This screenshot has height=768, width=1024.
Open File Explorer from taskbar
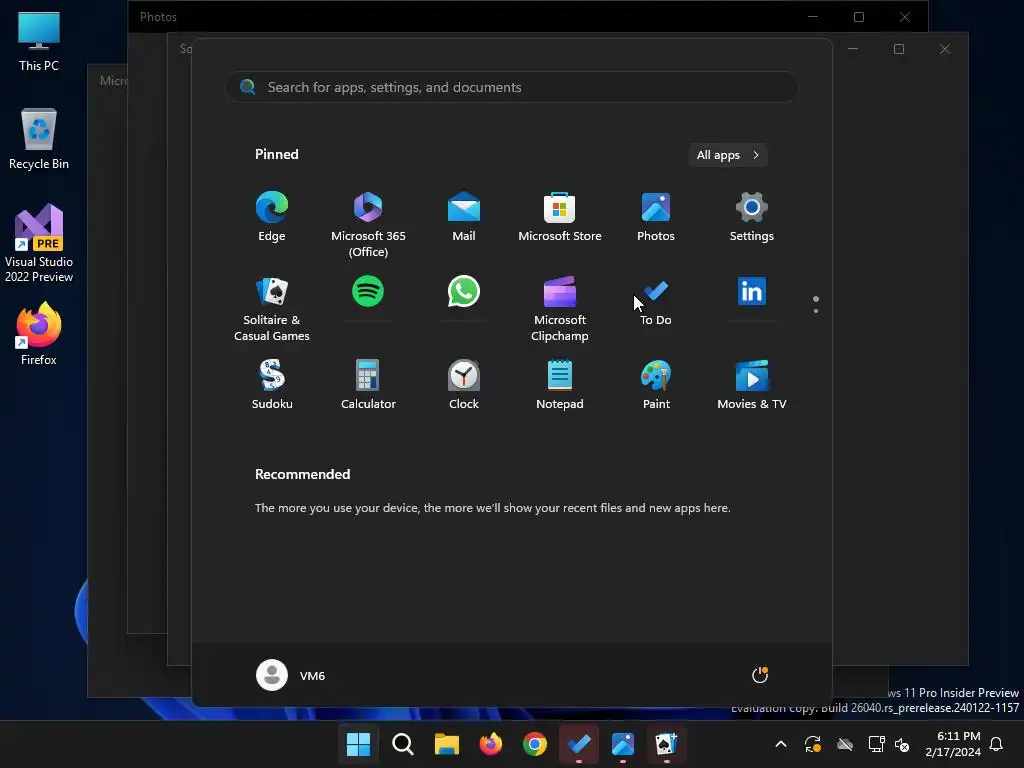(x=447, y=744)
